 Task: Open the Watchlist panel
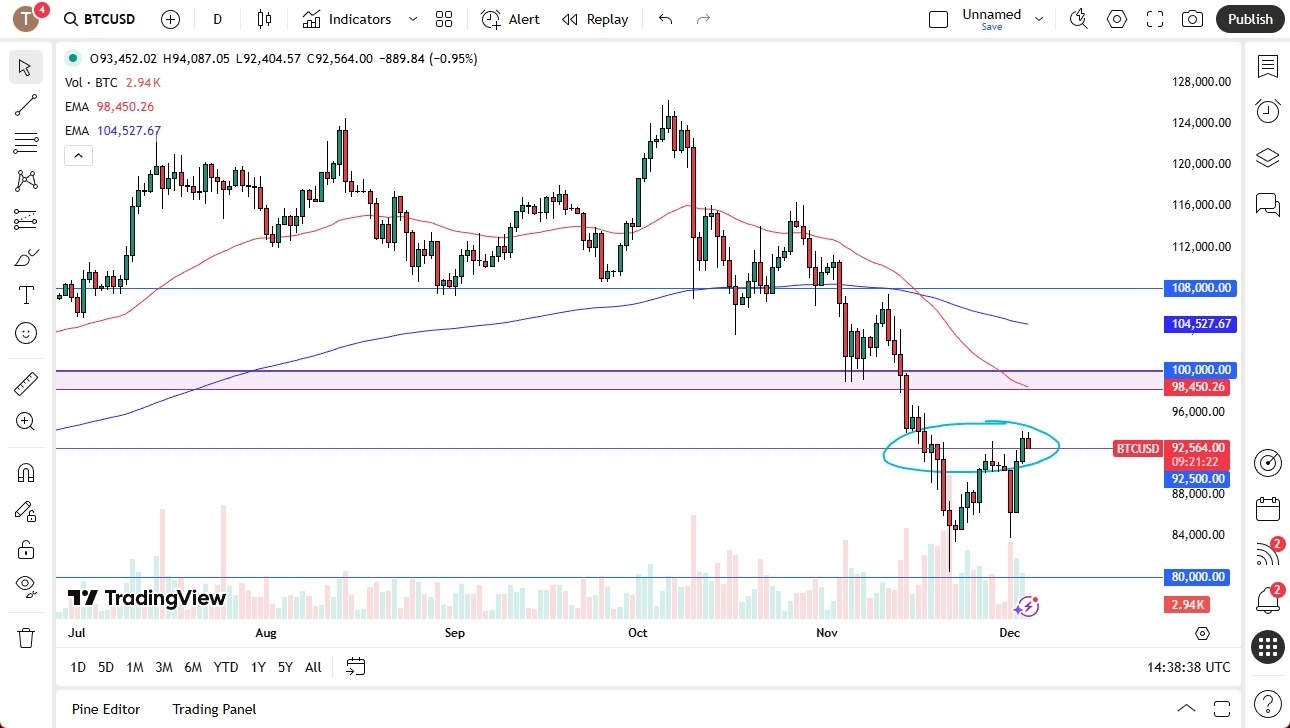coord(1267,67)
